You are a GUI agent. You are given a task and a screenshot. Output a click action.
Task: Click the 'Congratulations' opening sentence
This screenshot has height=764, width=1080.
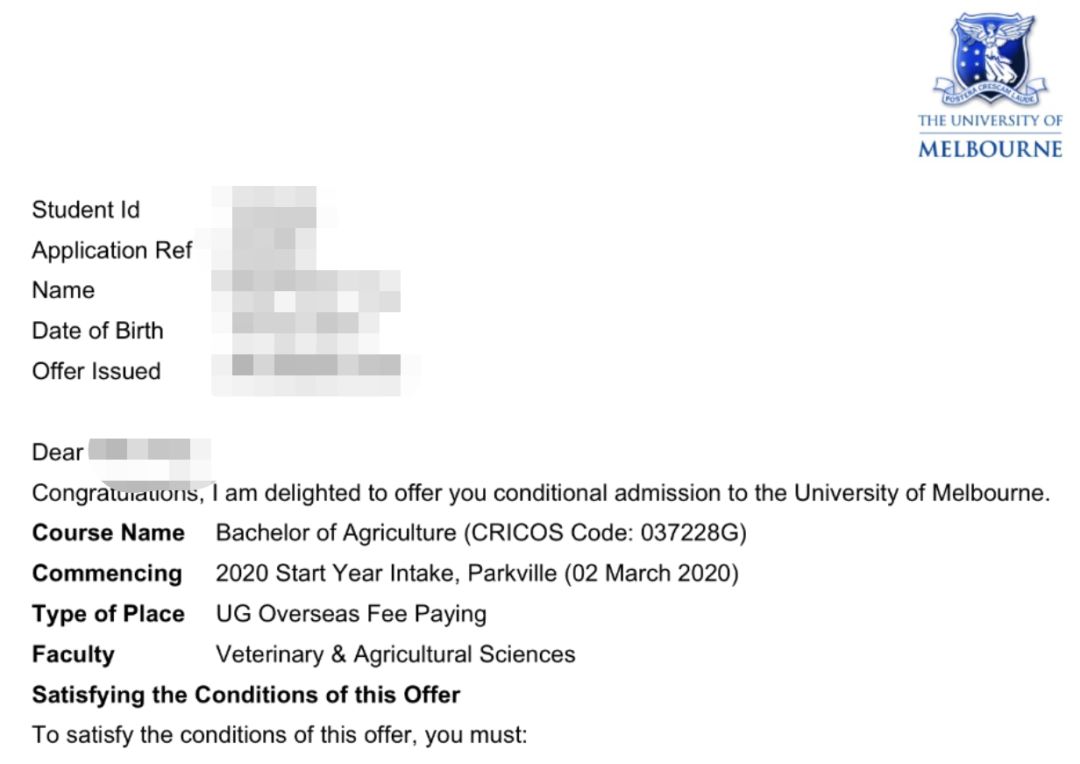tap(541, 493)
